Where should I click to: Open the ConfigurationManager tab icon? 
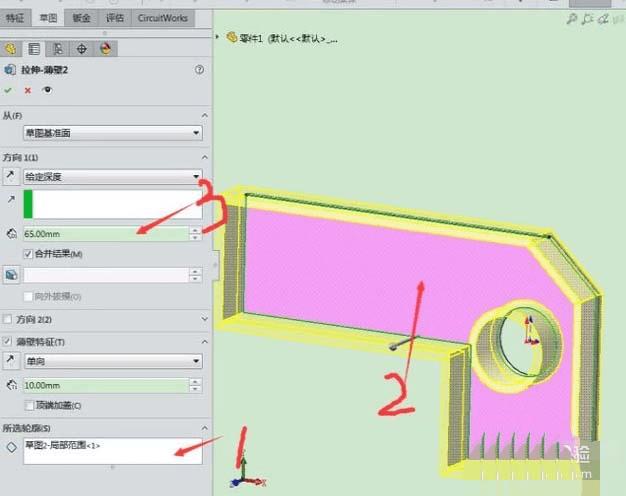(x=58, y=49)
